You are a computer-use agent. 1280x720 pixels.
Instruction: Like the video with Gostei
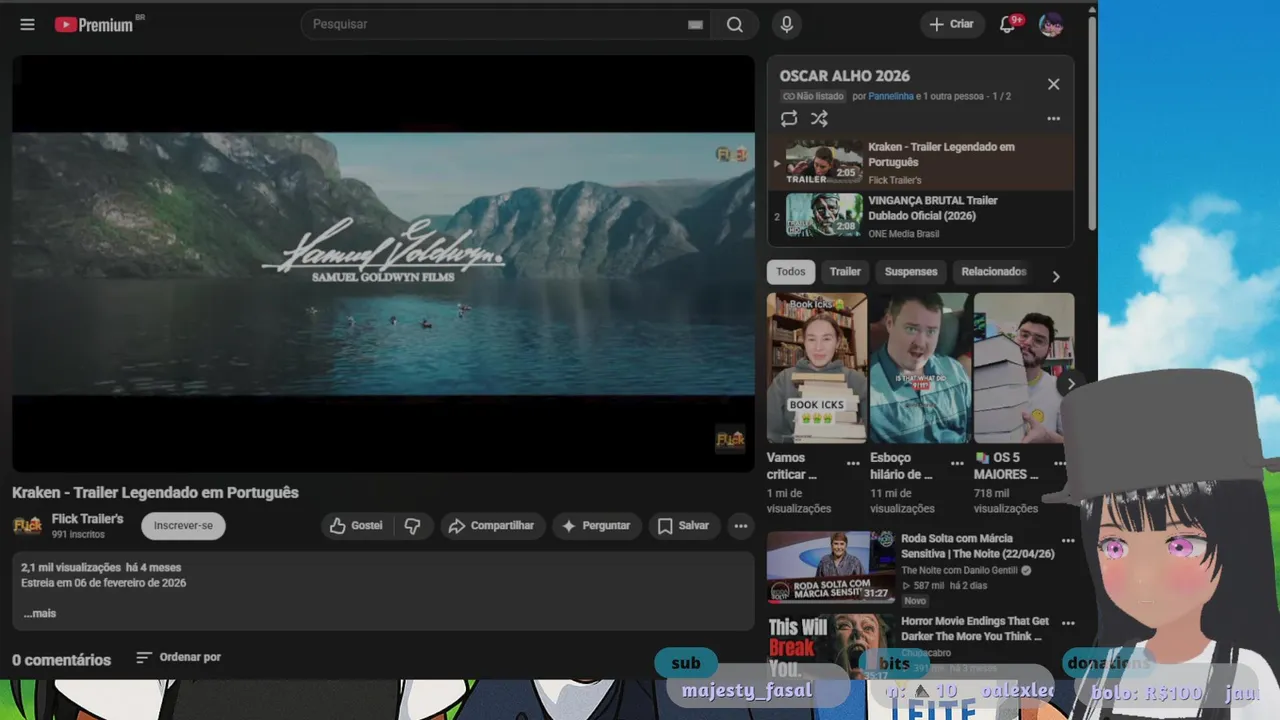tap(358, 526)
